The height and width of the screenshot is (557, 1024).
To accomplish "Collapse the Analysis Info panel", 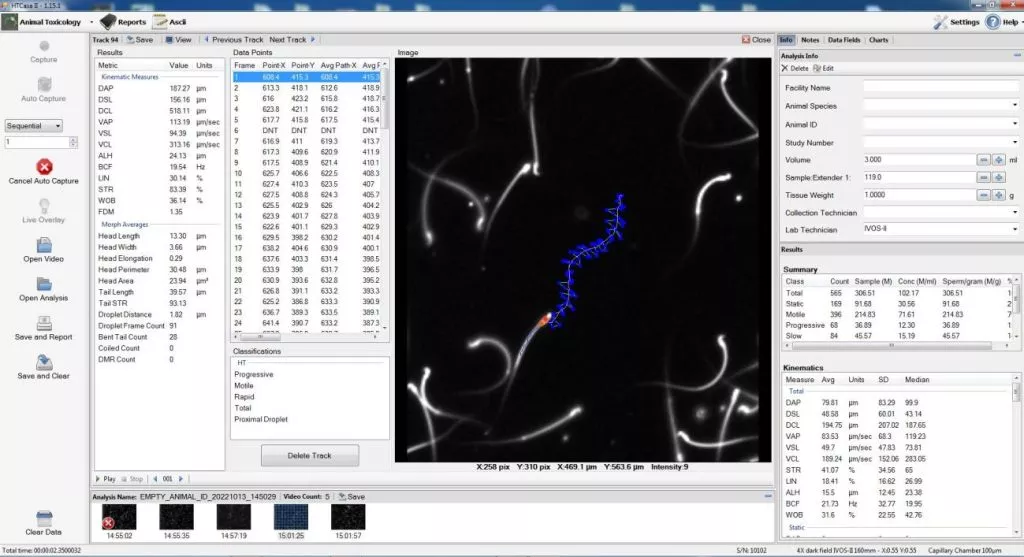I will [1017, 56].
